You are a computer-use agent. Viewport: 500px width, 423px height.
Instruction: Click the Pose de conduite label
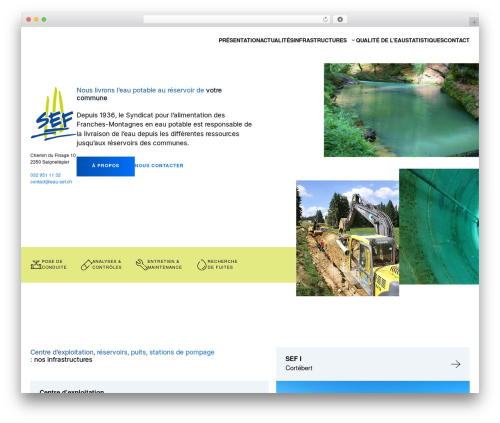(x=54, y=264)
